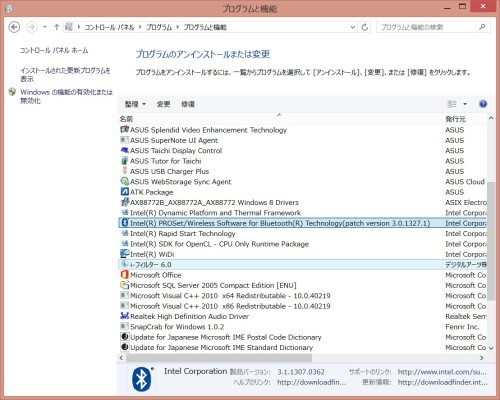The width and height of the screenshot is (500, 400).
Task: Open コントロール パネル ホーム link
Action: 54,50
